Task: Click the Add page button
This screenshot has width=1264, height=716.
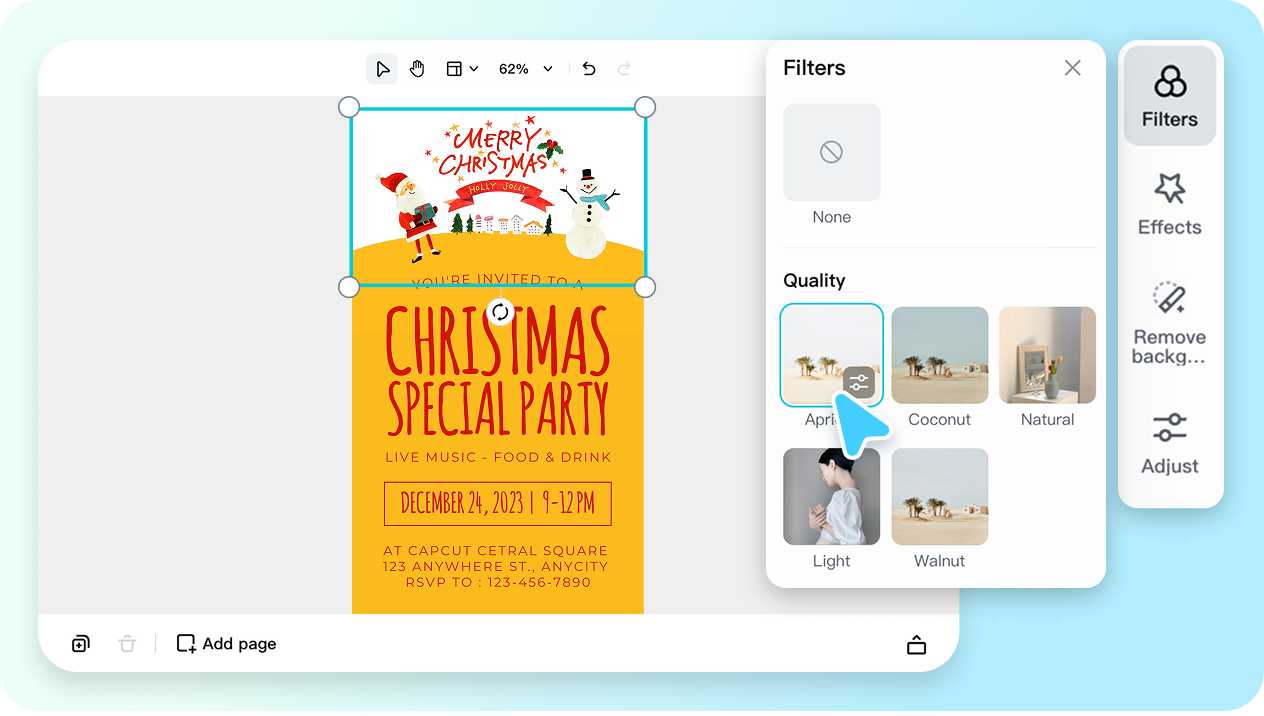Action: (x=226, y=643)
